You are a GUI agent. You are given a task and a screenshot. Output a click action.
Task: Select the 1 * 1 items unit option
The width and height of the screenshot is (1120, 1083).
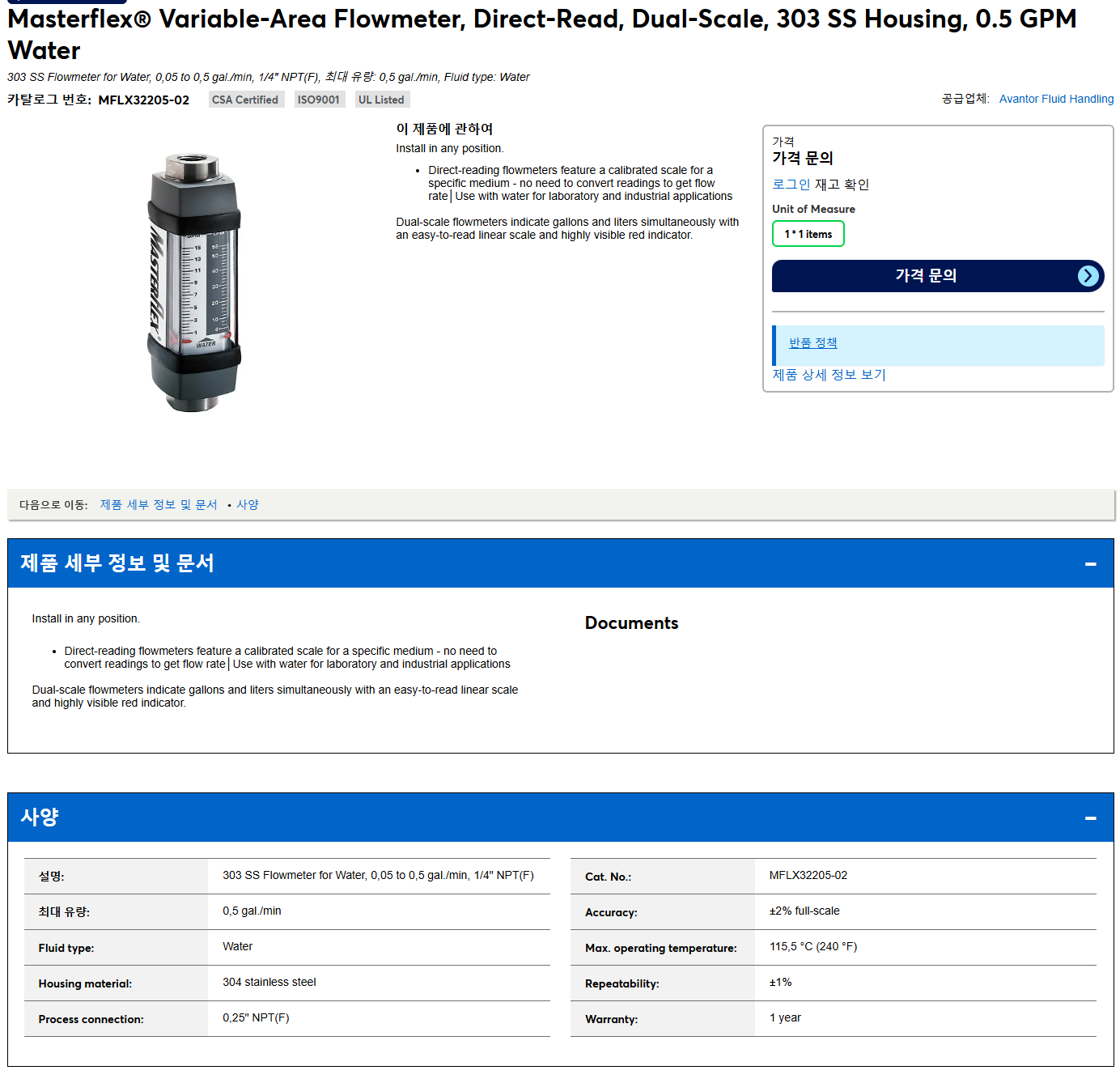(x=808, y=234)
